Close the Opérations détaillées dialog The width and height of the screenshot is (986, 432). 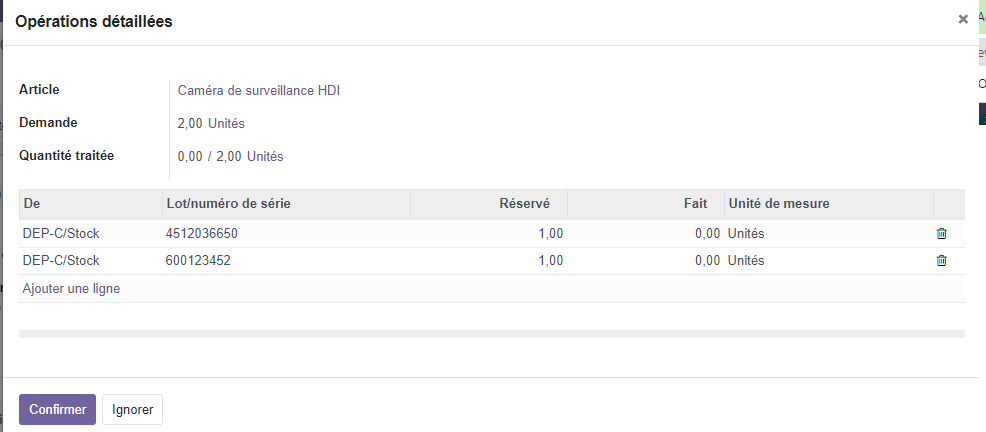tap(963, 19)
